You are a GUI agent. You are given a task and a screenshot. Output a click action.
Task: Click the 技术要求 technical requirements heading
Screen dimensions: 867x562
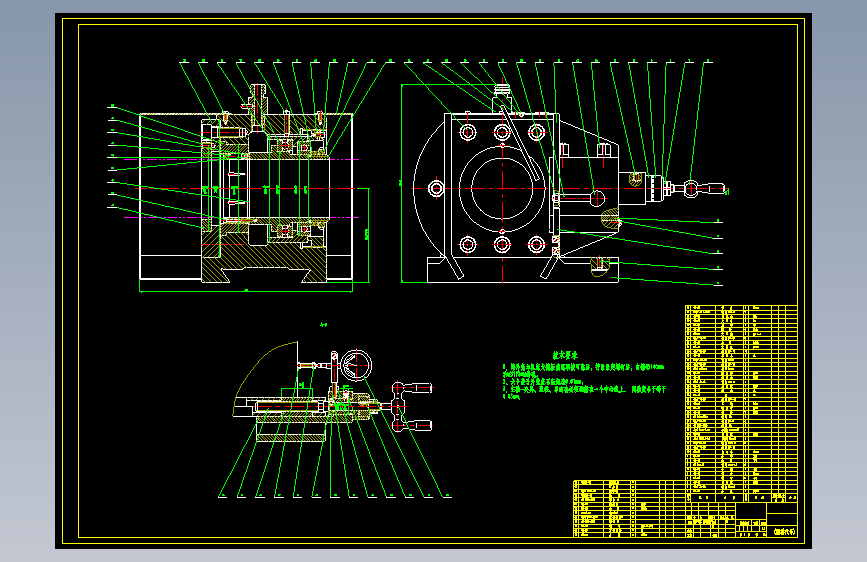565,355
